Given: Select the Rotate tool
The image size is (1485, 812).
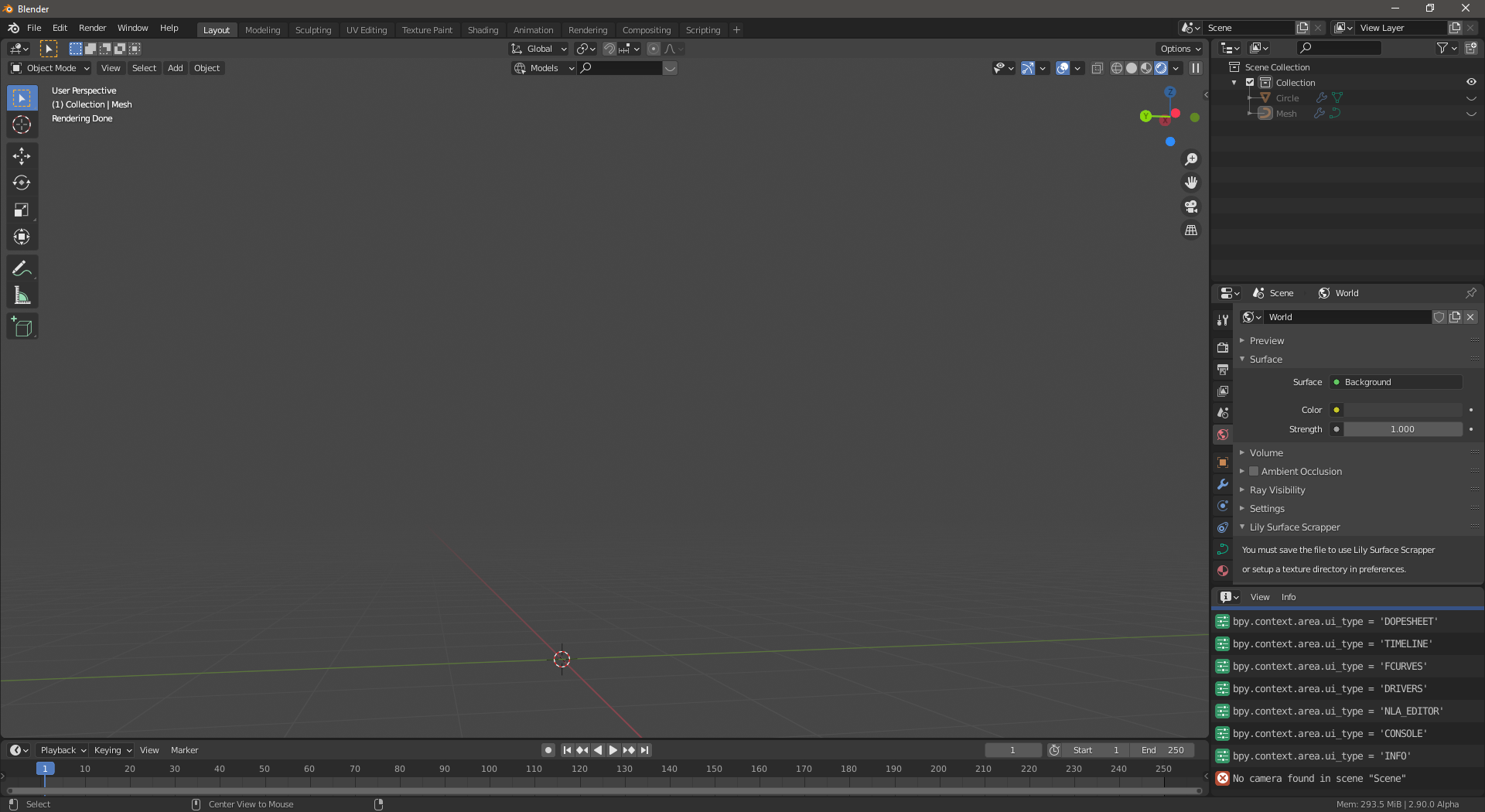Looking at the screenshot, I should [22, 183].
